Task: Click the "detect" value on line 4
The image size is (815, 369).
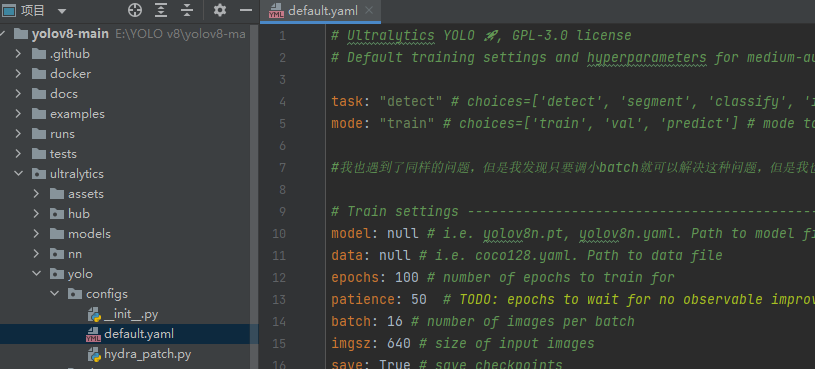Action: (411, 101)
